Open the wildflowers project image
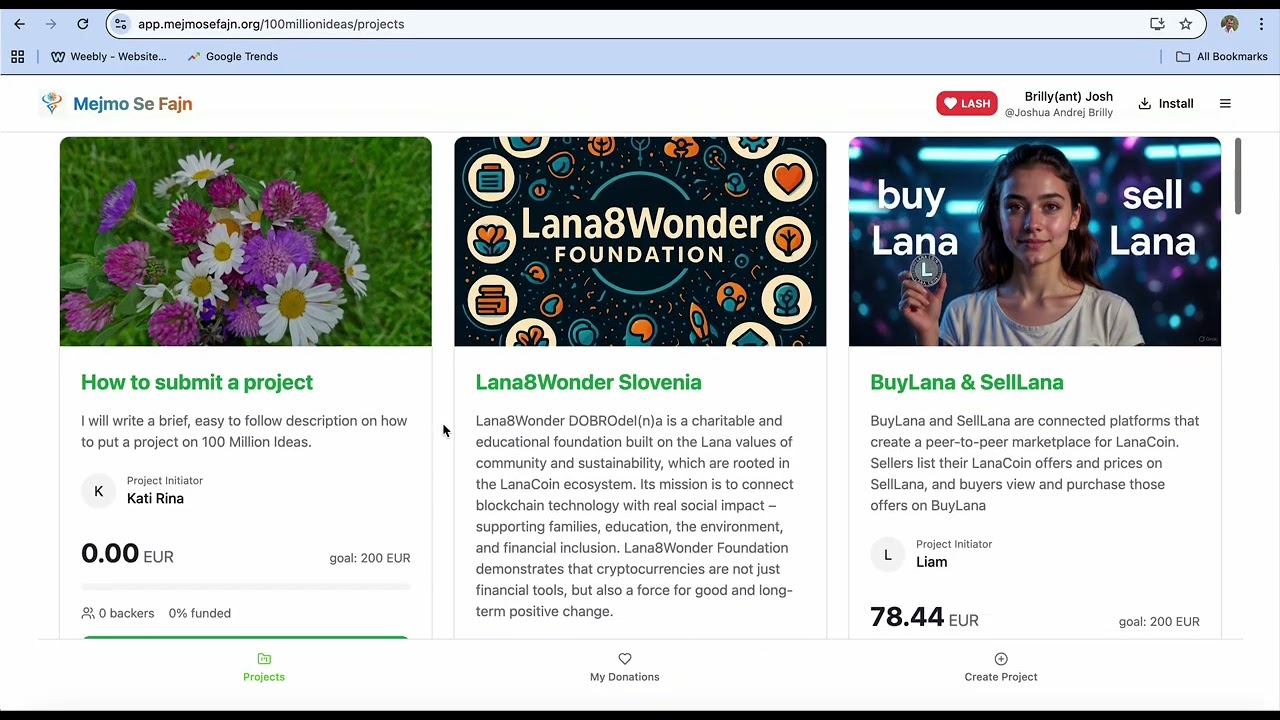 [246, 242]
